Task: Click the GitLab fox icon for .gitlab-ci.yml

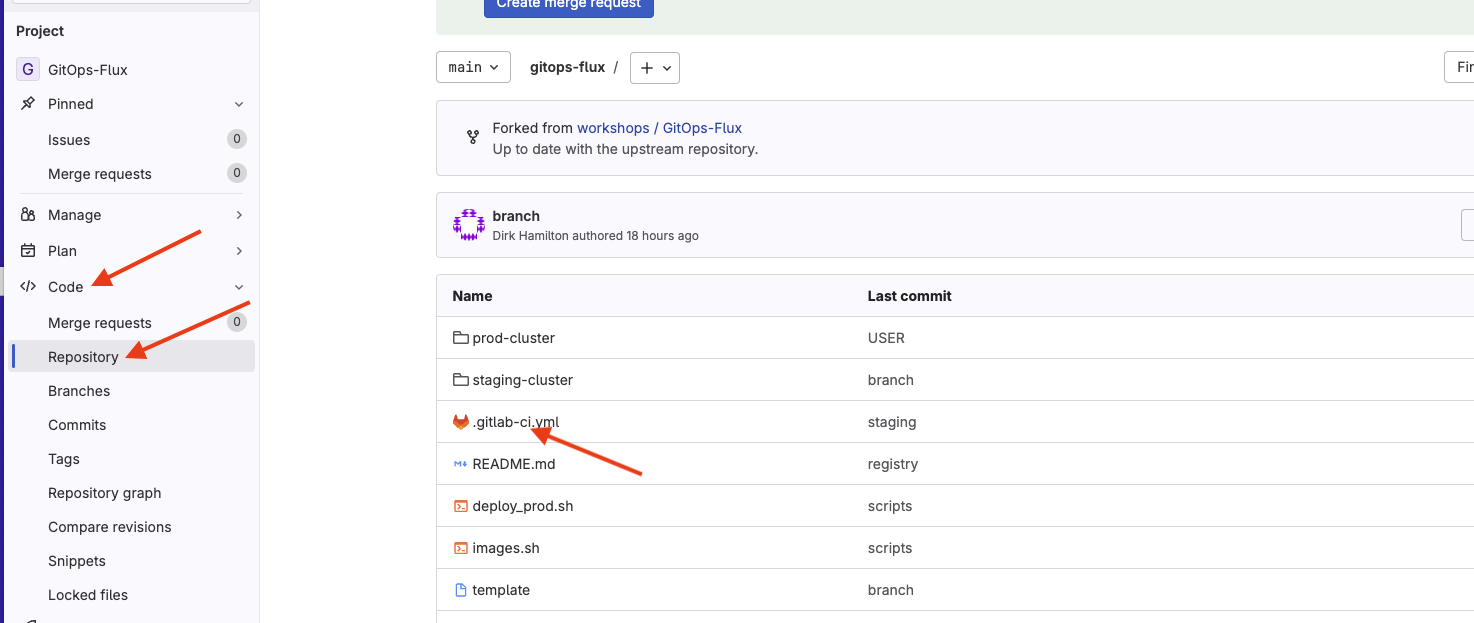Action: (461, 422)
